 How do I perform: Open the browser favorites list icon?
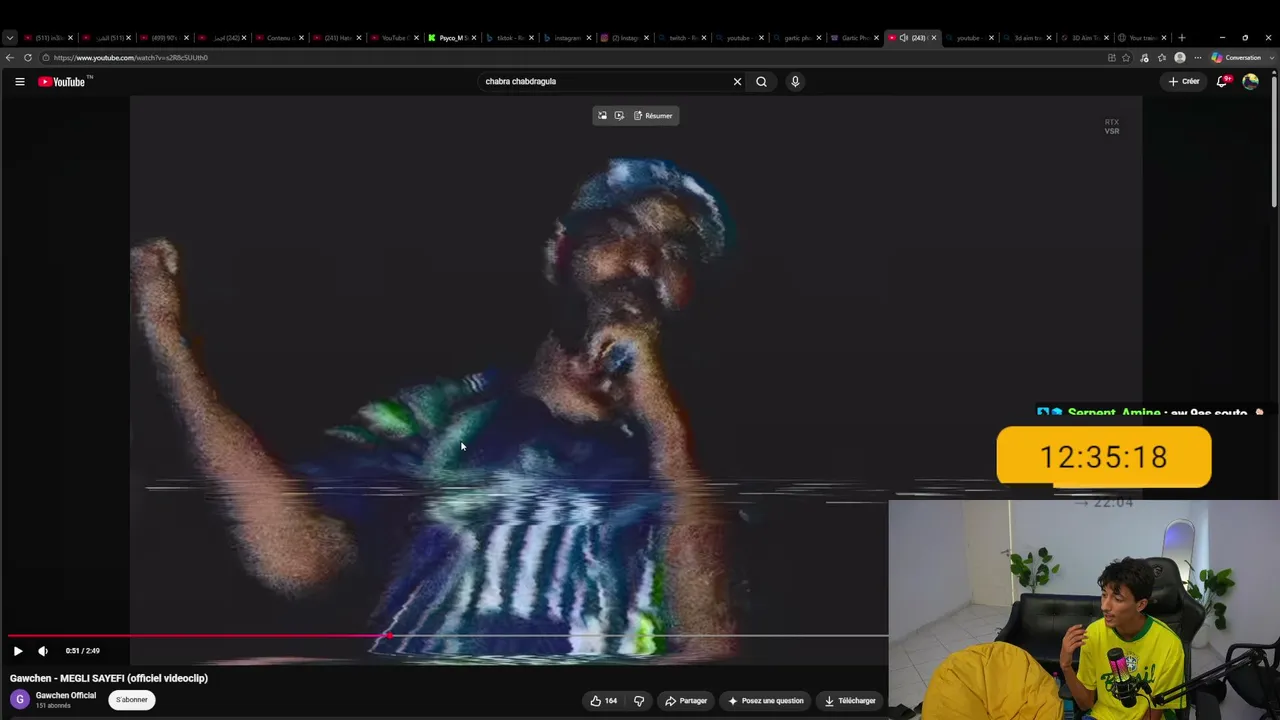tap(1162, 58)
